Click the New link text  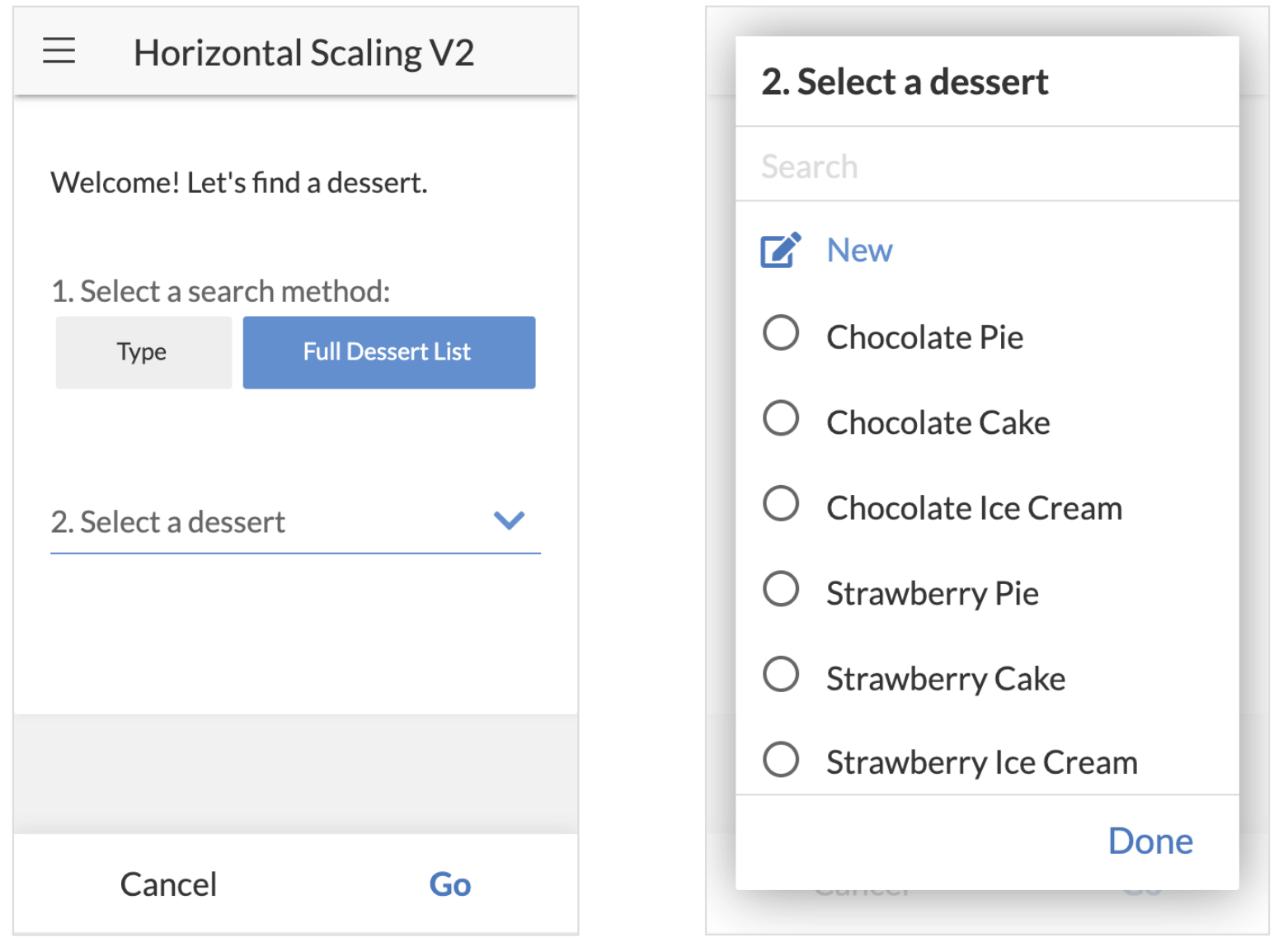pyautogui.click(x=859, y=250)
